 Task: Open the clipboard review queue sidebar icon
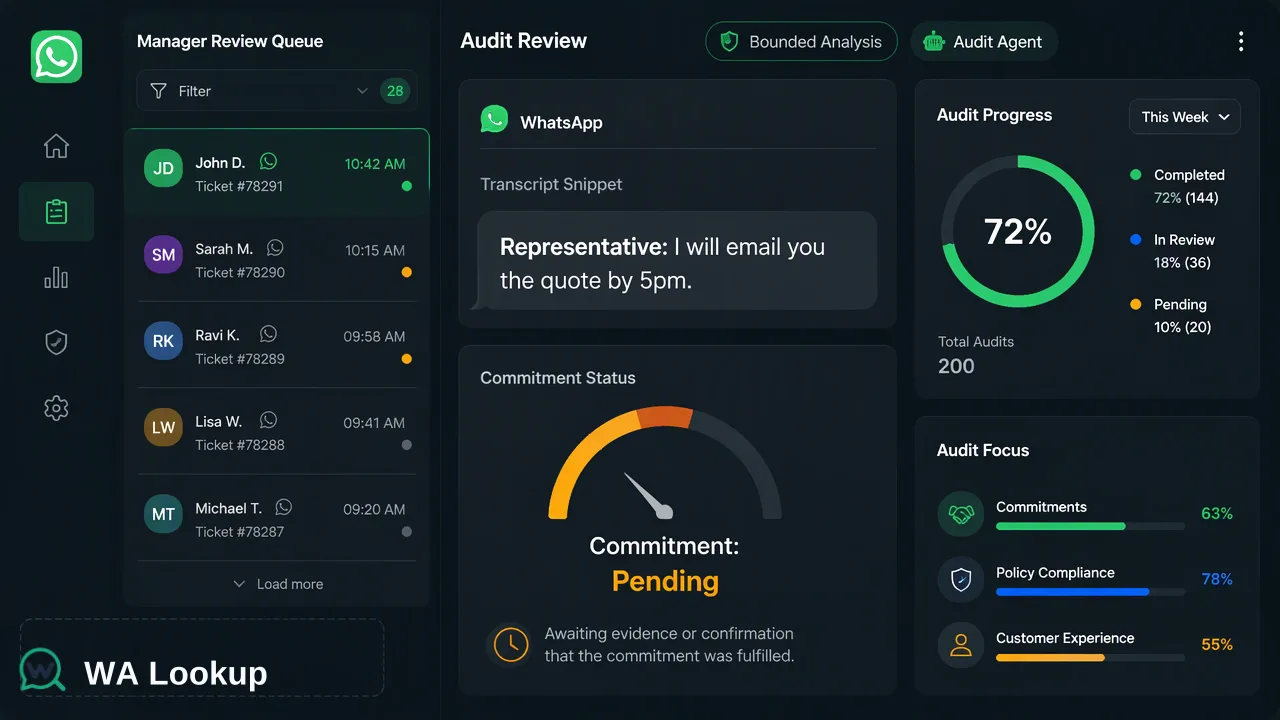(56, 211)
